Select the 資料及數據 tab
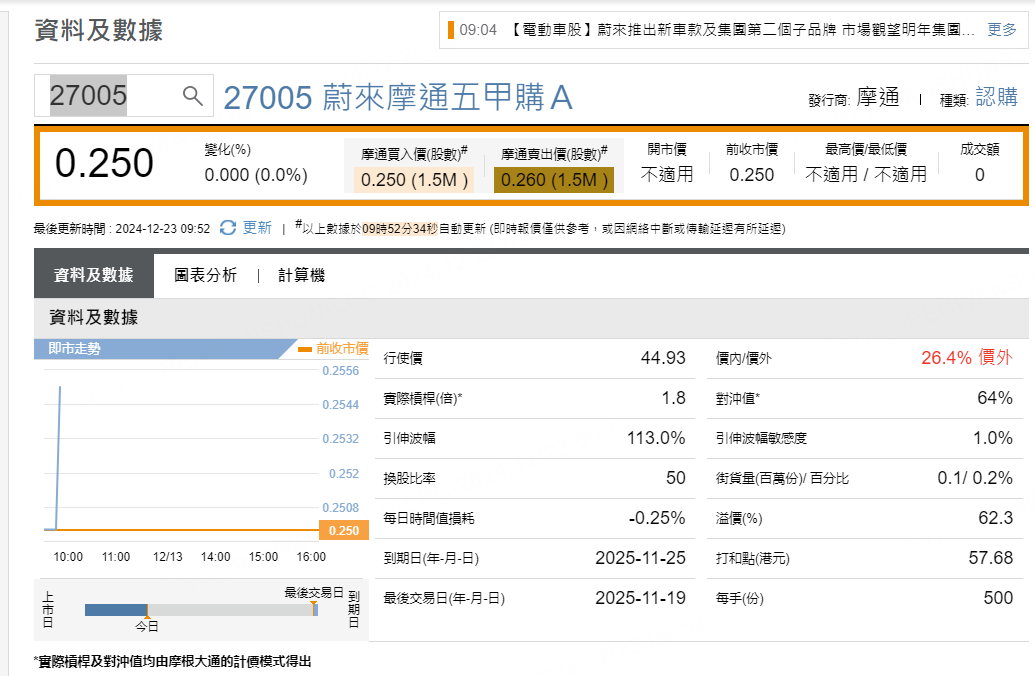 93,276
